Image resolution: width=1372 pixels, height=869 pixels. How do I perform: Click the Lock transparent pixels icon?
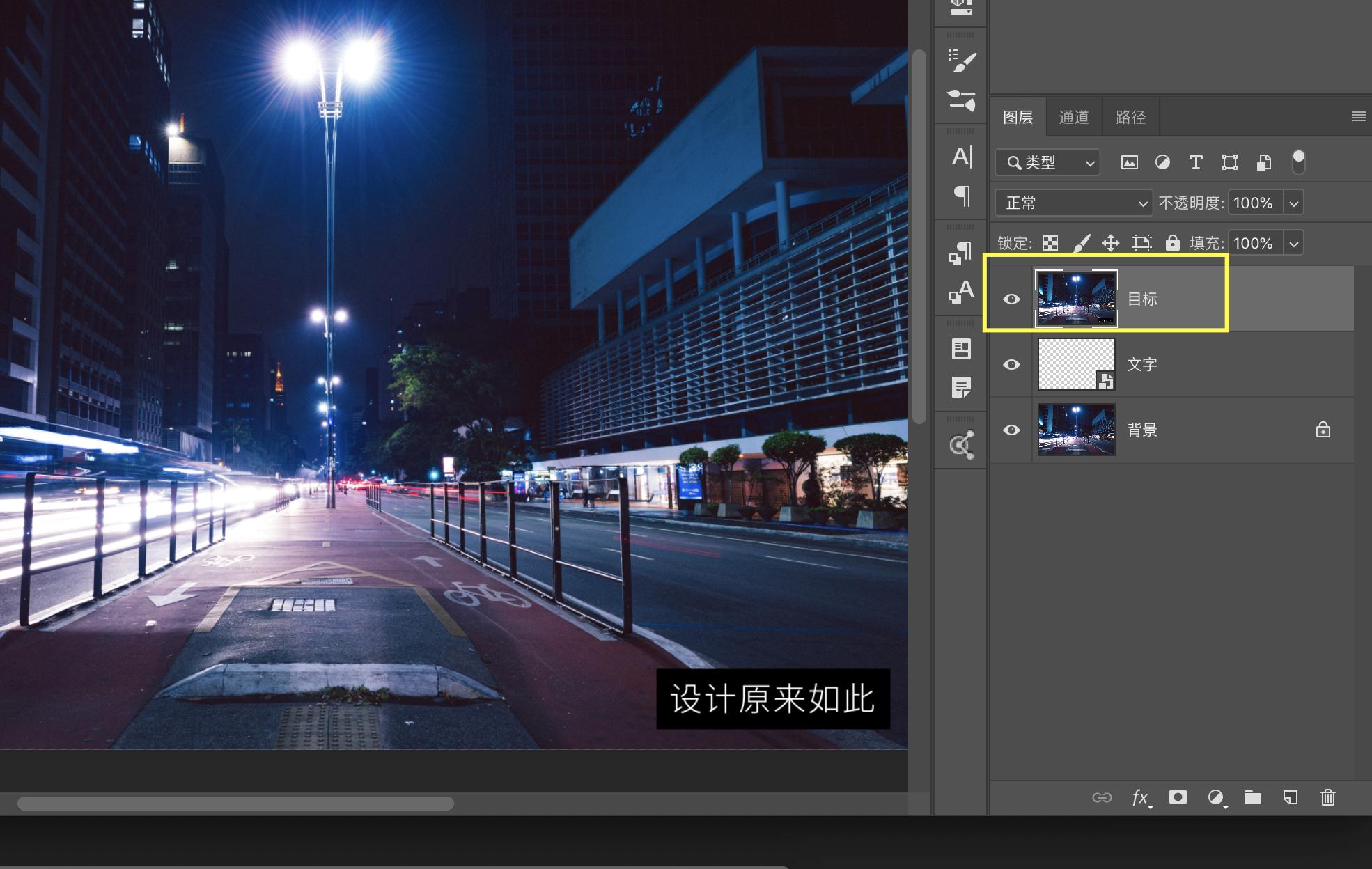[1049, 243]
